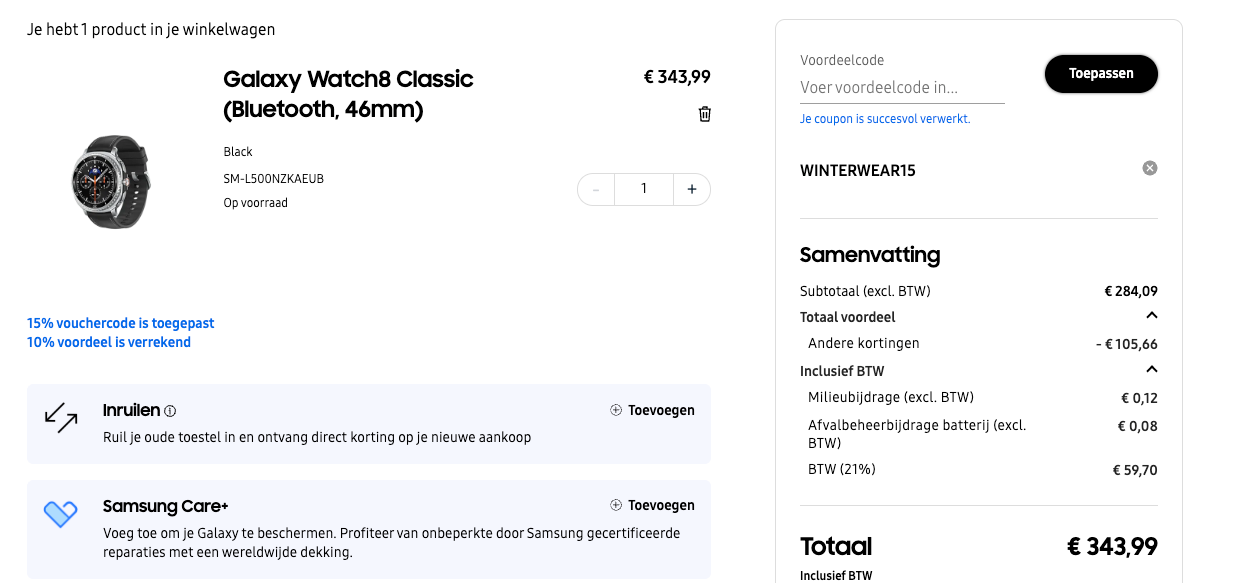Image resolution: width=1257 pixels, height=583 pixels.
Task: Remove the WINTERWEAR15 coupon code
Action: click(1149, 168)
